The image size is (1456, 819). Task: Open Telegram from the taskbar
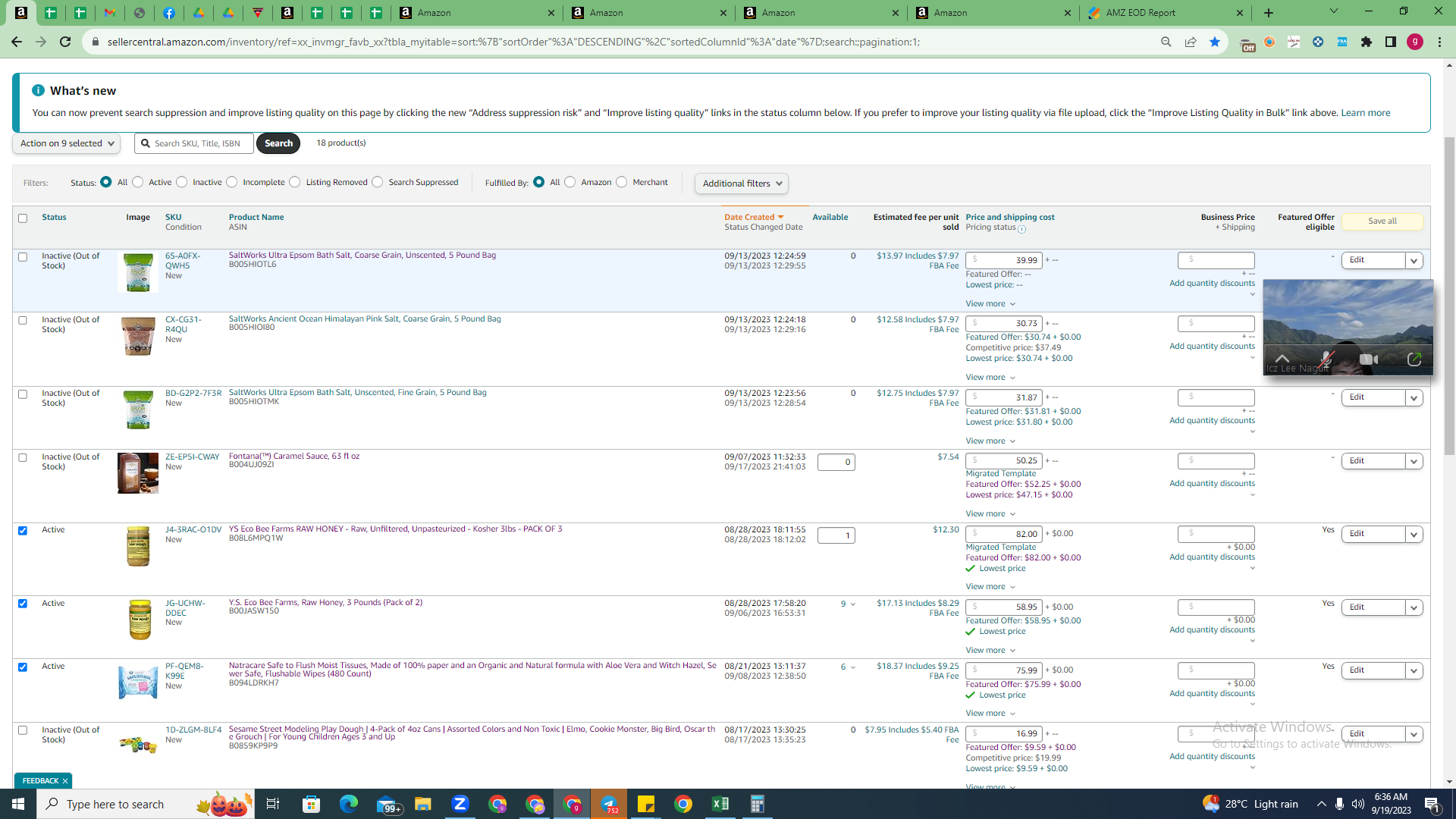pyautogui.click(x=609, y=804)
